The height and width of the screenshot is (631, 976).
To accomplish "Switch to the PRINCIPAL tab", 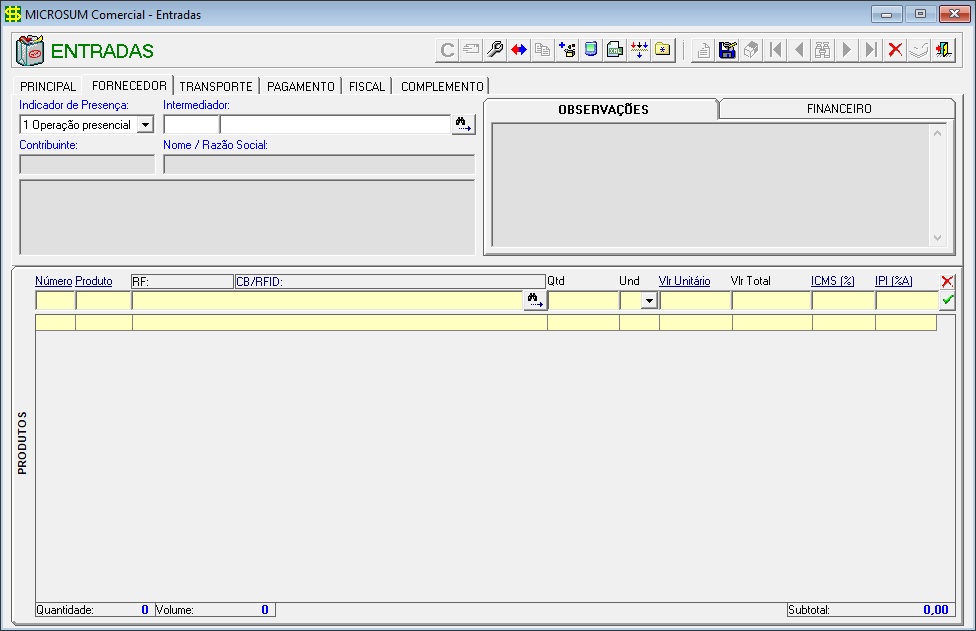I will (48, 87).
